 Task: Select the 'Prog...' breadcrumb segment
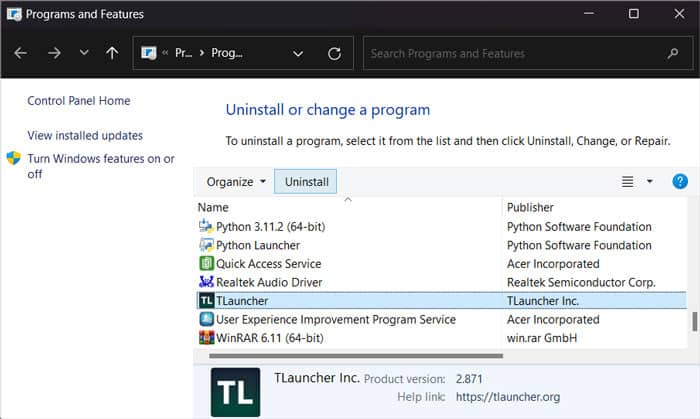pos(227,53)
